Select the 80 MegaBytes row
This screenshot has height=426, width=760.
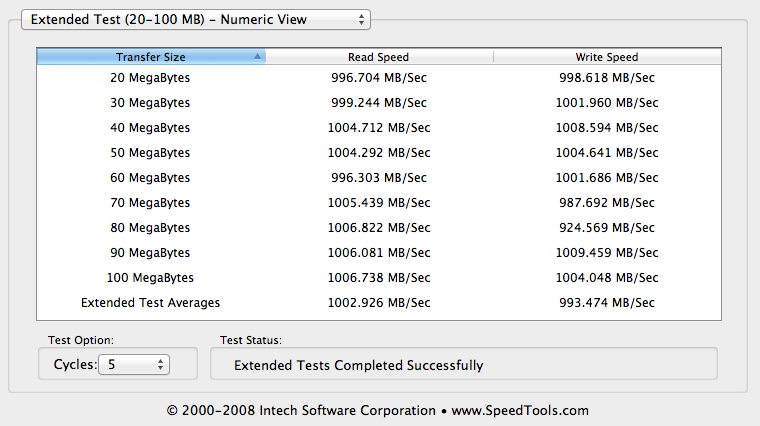point(150,227)
